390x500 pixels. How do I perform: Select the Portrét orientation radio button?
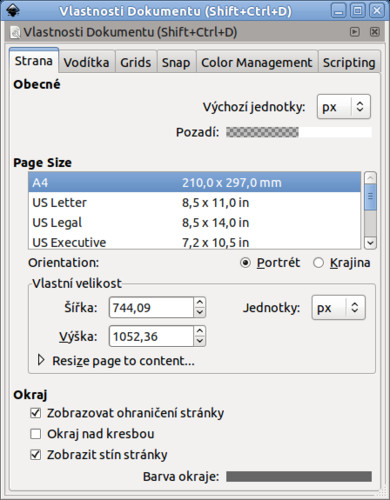click(x=245, y=263)
